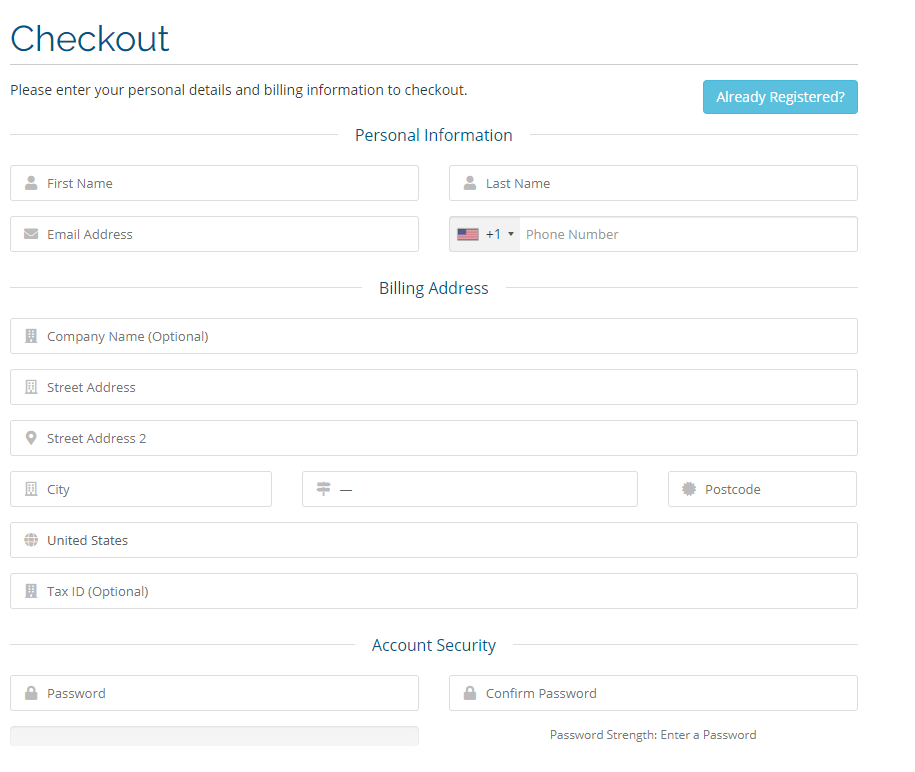Click the map pin icon beside Street Address 2
Image resolution: width=915 pixels, height=772 pixels.
coord(31,438)
